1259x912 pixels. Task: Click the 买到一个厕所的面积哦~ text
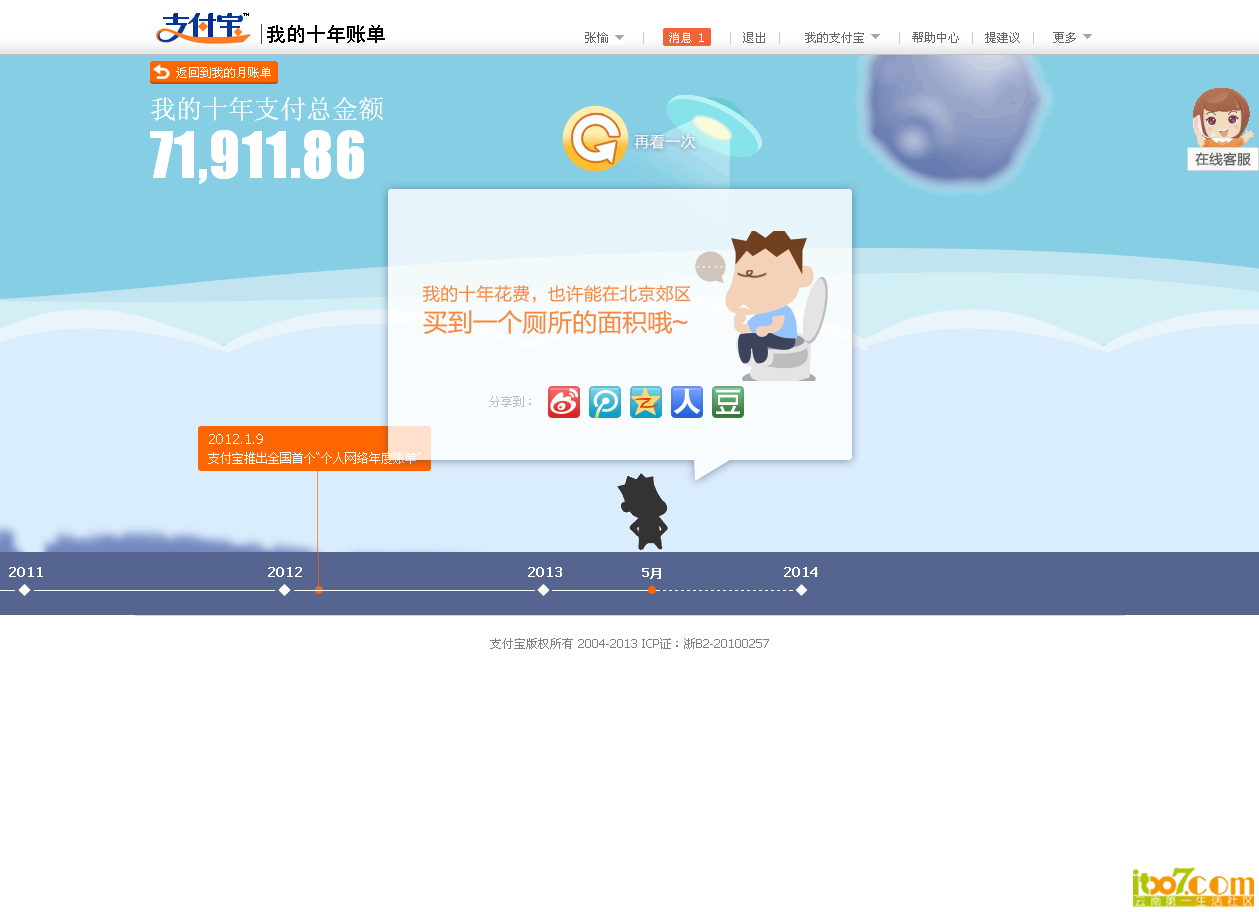tap(555, 322)
